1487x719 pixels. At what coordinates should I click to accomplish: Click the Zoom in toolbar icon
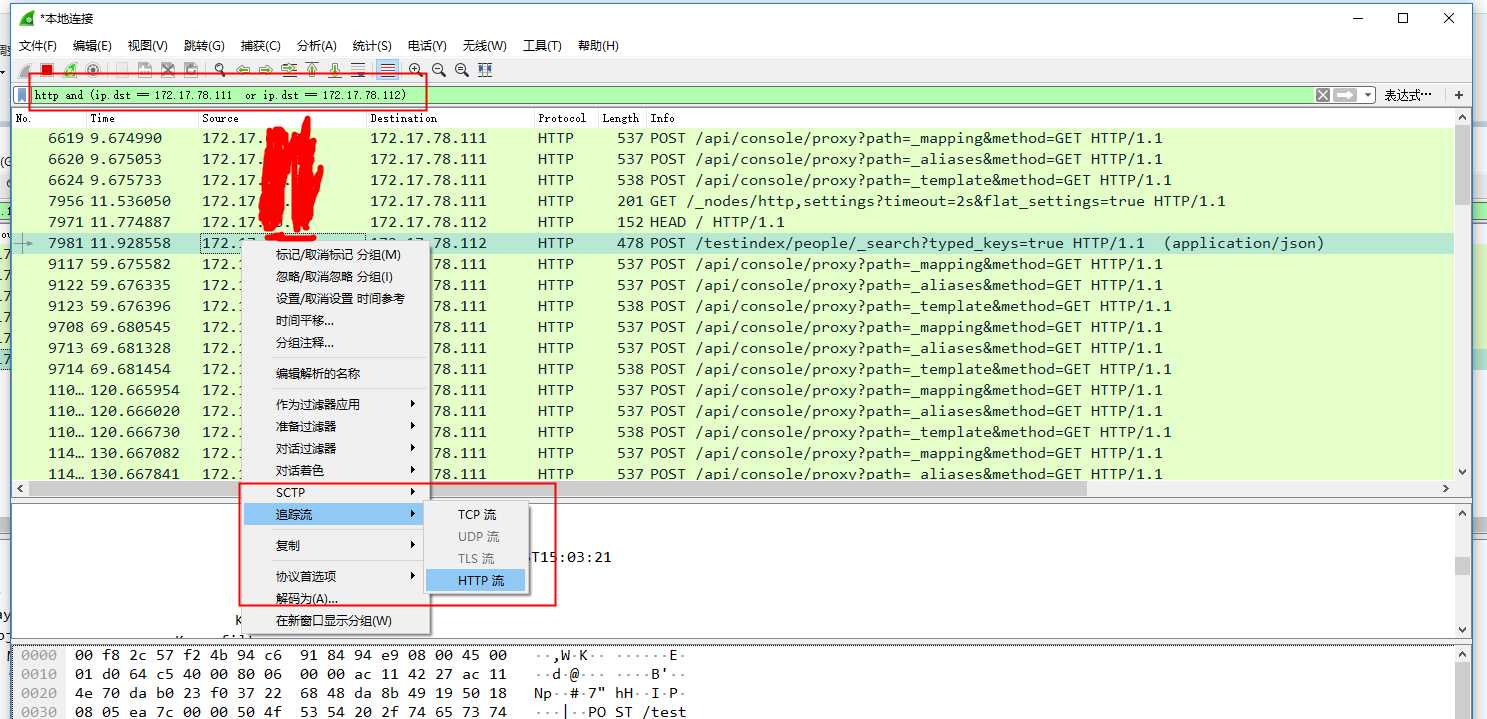(415, 70)
